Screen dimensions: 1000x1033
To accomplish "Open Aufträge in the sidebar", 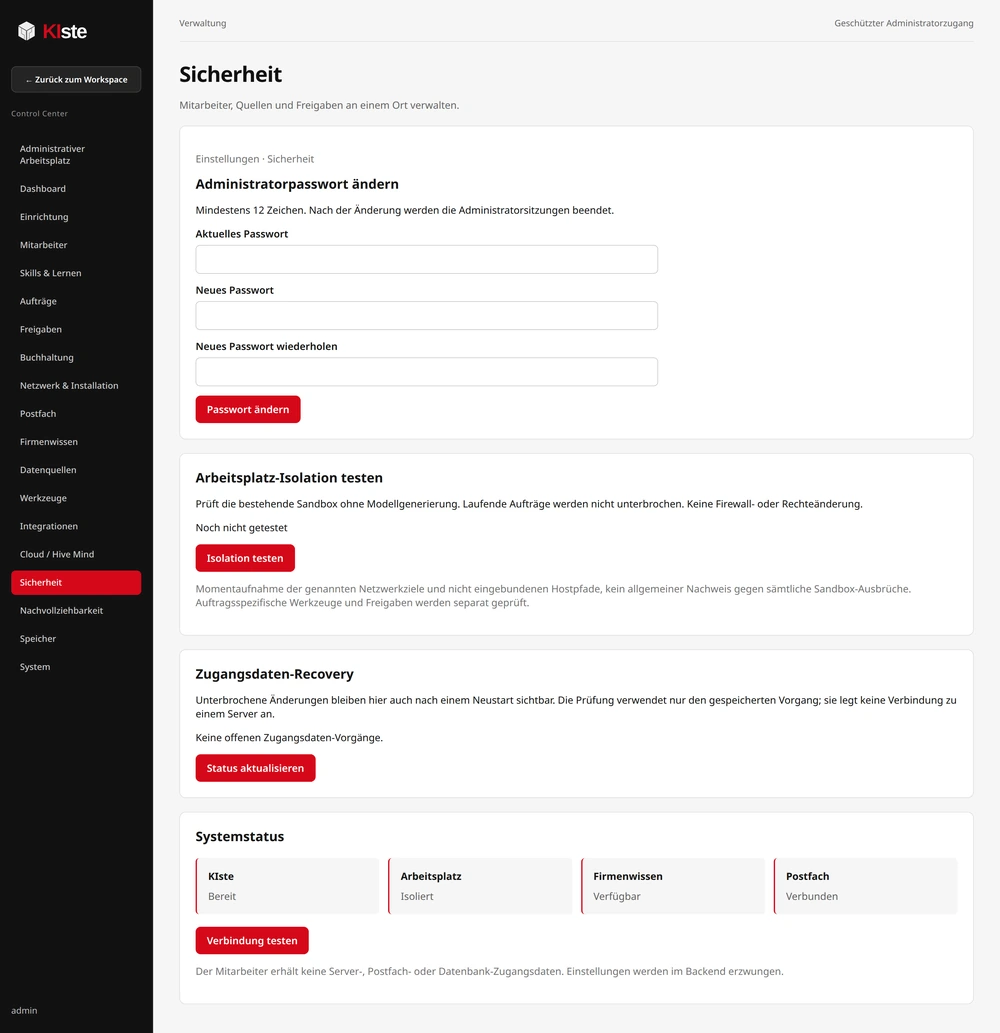I will (x=76, y=302).
